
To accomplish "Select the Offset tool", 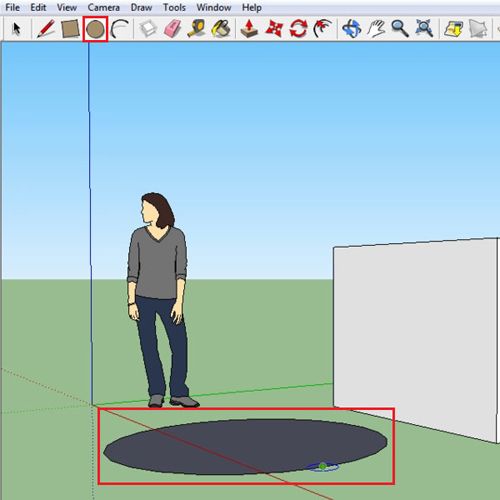I will 323,29.
